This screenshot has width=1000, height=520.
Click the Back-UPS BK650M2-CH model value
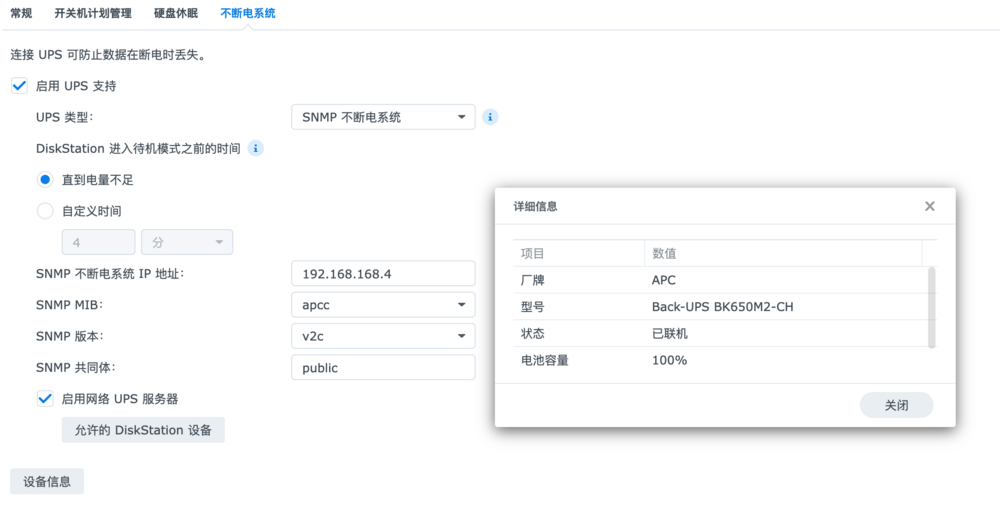click(x=723, y=307)
